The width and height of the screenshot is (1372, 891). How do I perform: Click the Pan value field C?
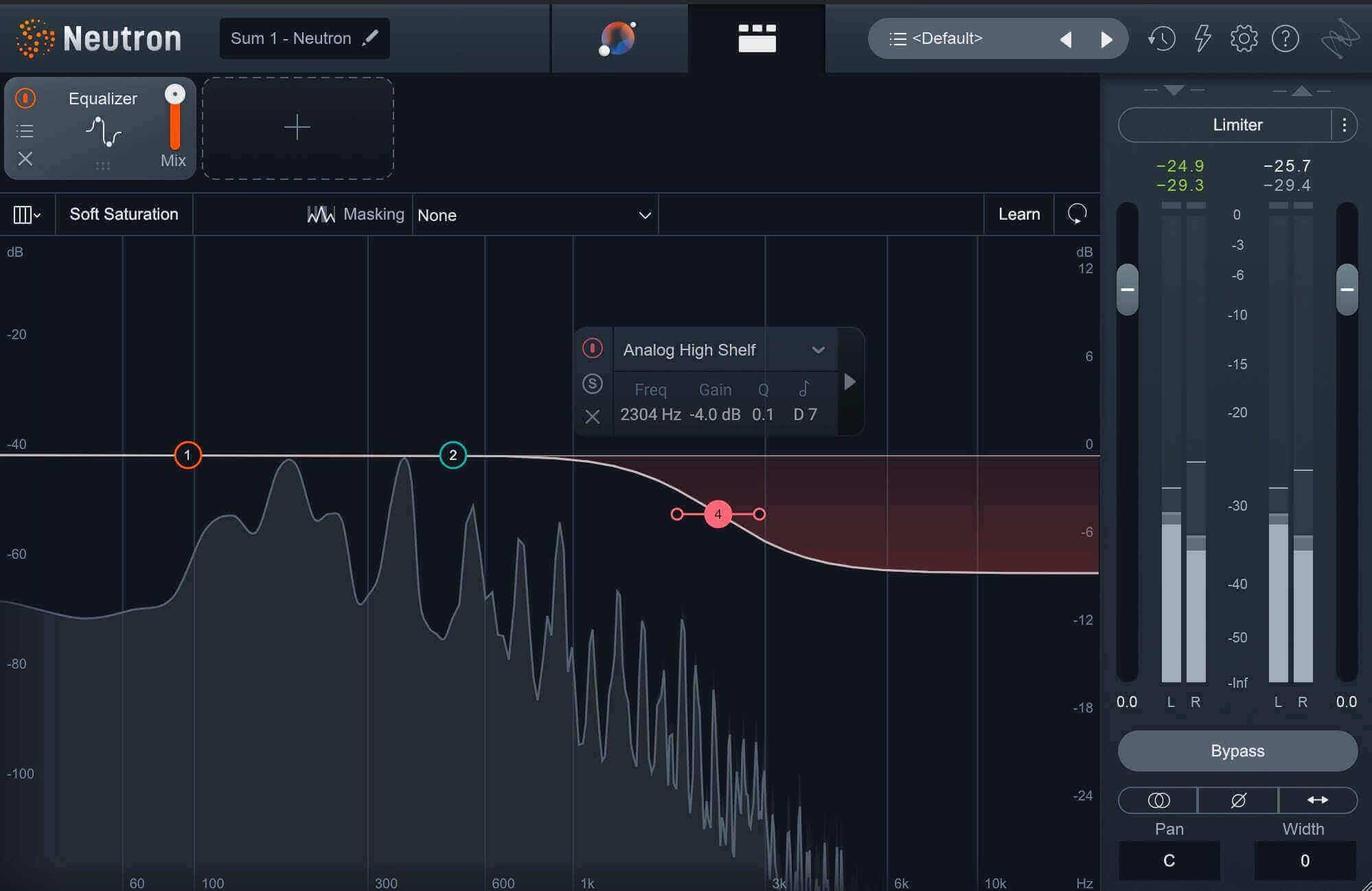click(x=1169, y=861)
